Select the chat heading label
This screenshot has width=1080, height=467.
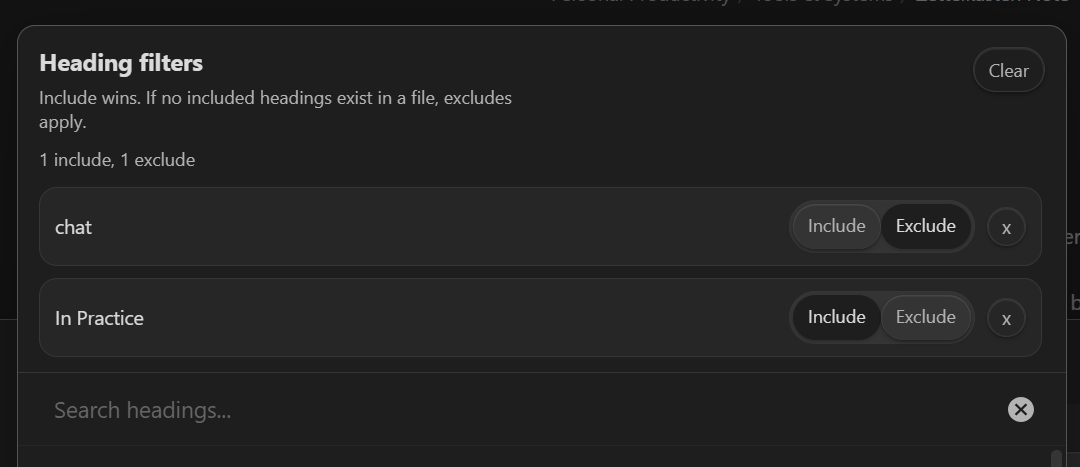tap(73, 228)
